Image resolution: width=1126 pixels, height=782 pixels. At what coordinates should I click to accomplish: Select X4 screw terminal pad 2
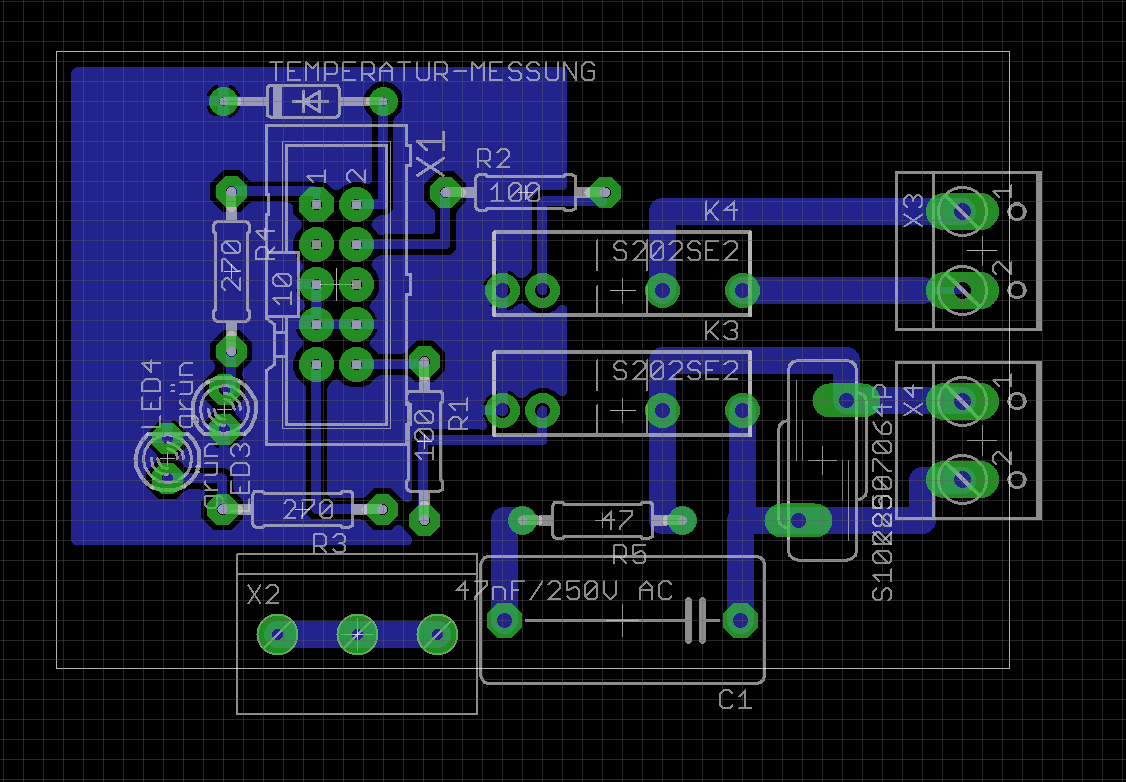point(962,480)
